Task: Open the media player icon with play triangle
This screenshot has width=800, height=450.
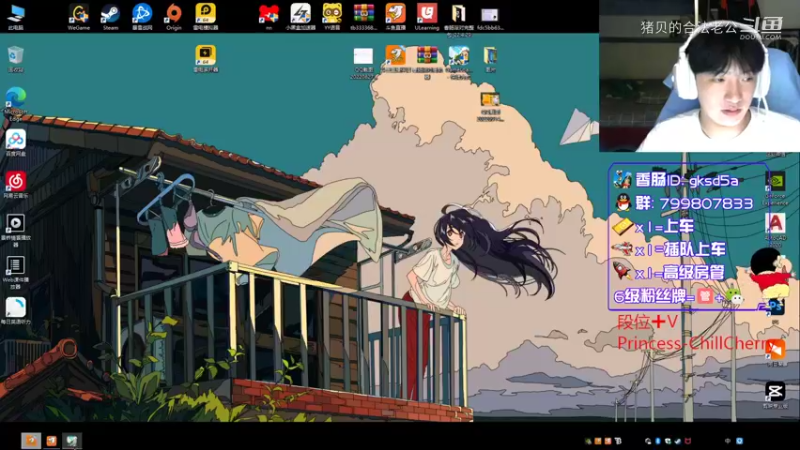Action: (x=16, y=230)
